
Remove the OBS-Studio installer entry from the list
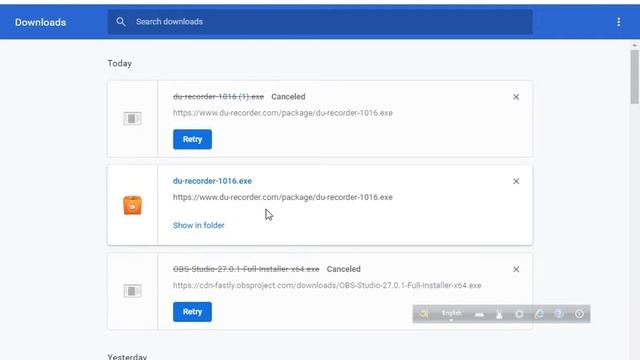516,269
